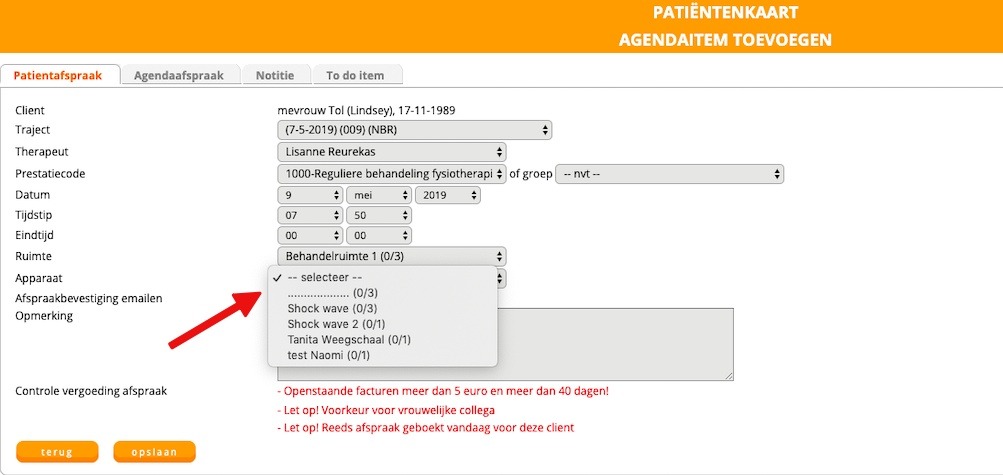Change the Tijdstip hour dropdown
Screen dimensions: 1003x475
coord(309,215)
